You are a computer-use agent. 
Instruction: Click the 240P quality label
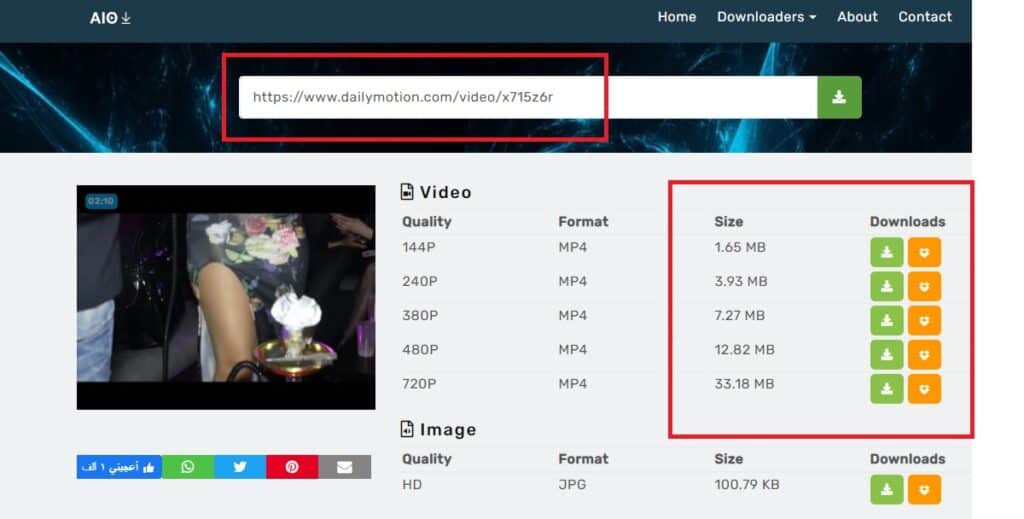(x=420, y=281)
